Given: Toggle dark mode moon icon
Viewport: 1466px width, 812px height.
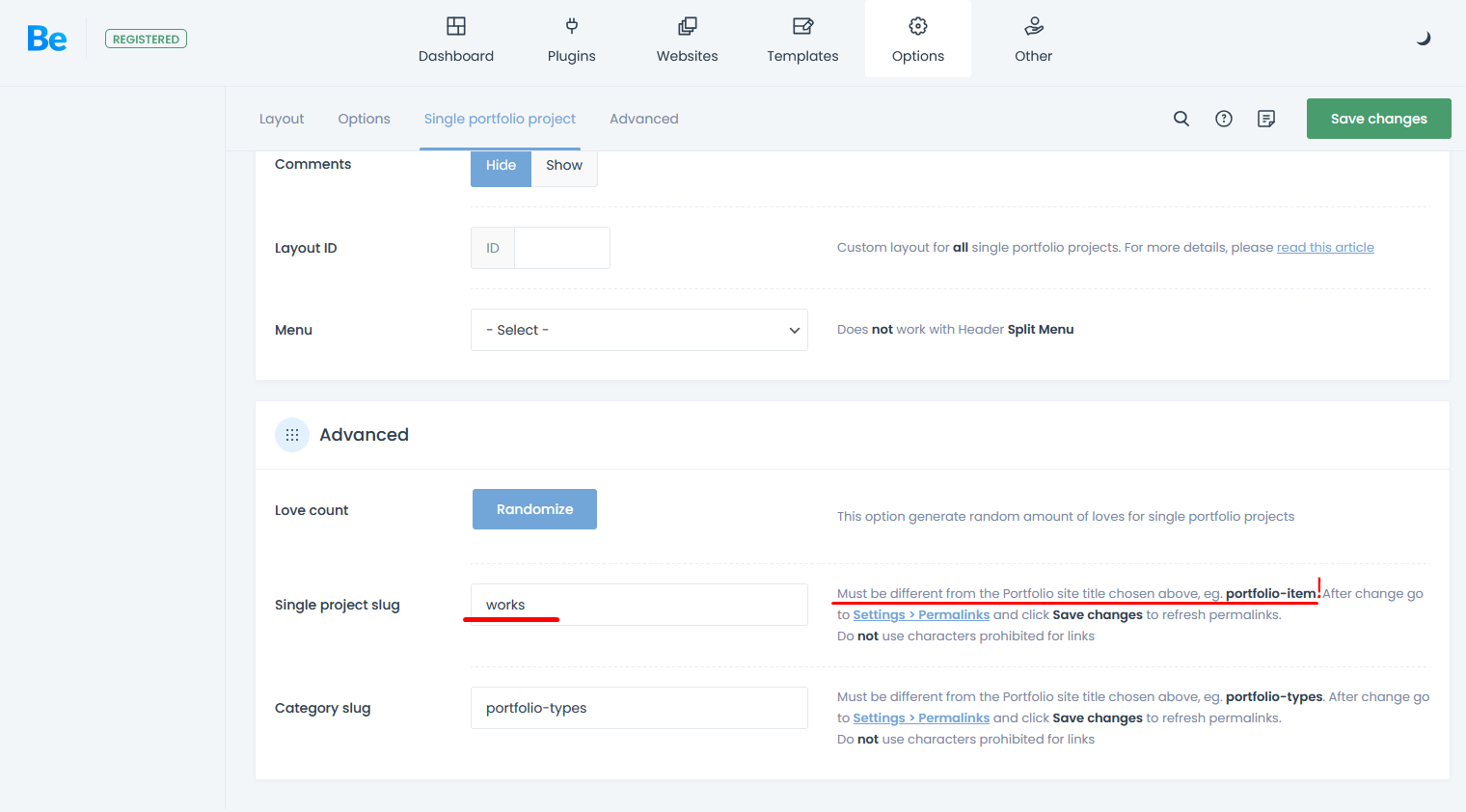Looking at the screenshot, I should click(x=1423, y=39).
